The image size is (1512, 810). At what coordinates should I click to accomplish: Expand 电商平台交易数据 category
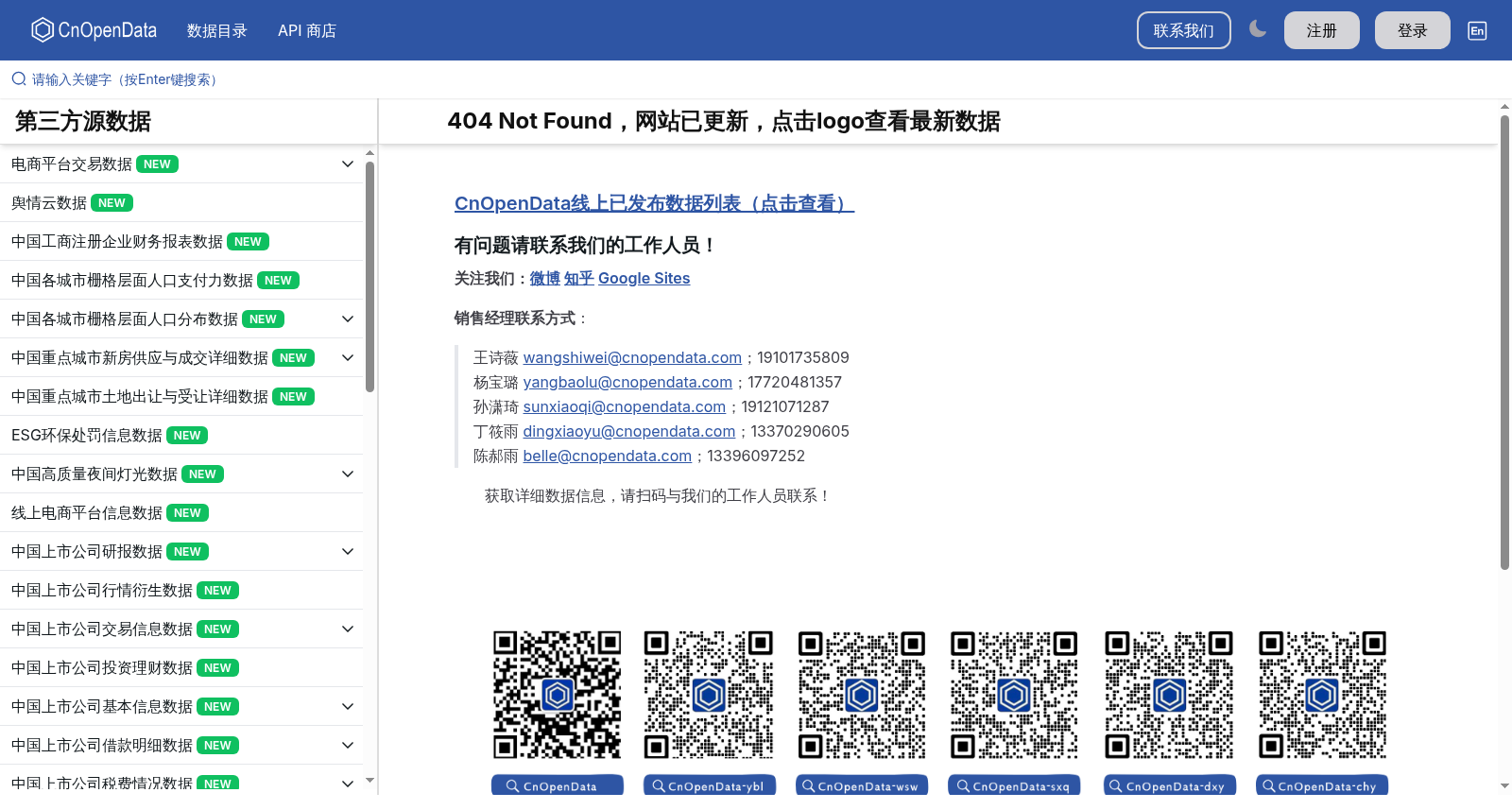click(348, 164)
